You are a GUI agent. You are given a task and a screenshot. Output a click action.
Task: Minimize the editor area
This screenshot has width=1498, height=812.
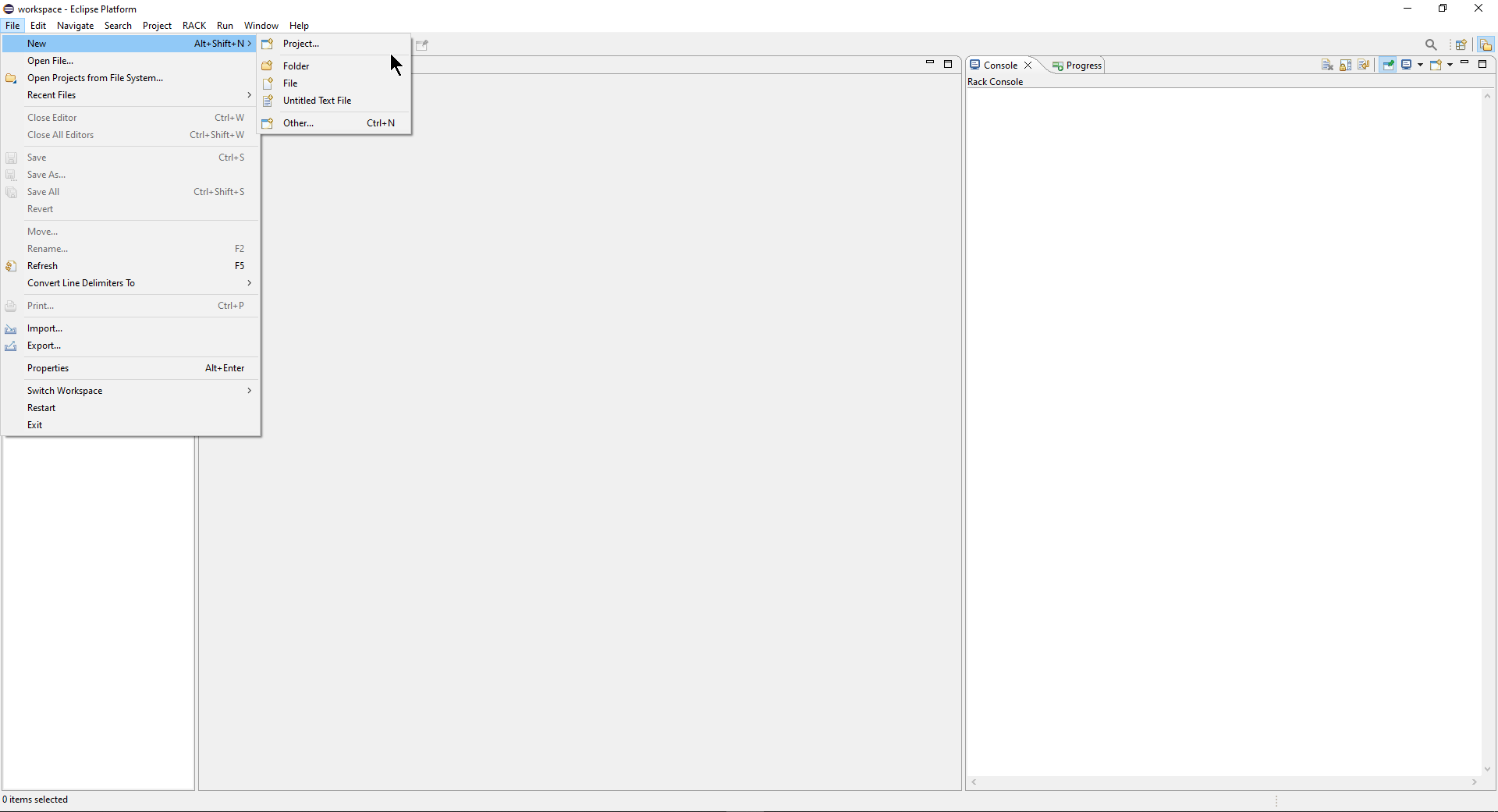click(x=929, y=64)
